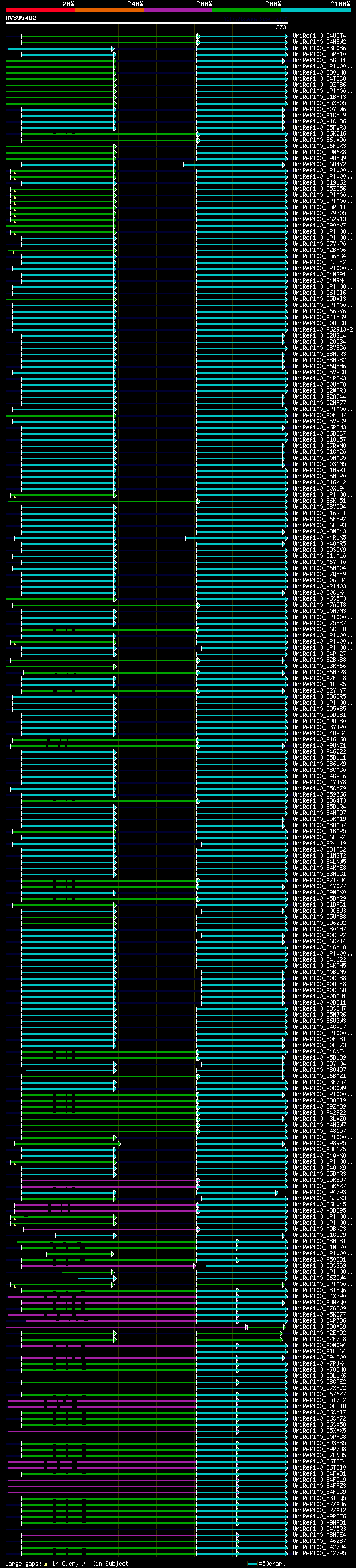356x1568 pixels.
Task: Click hit label UniRef100_Q4TBS0
Action: click(319, 78)
